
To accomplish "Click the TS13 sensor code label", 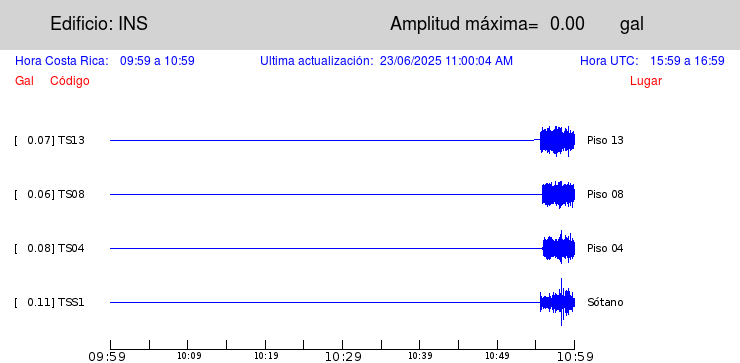I will (x=71, y=140).
